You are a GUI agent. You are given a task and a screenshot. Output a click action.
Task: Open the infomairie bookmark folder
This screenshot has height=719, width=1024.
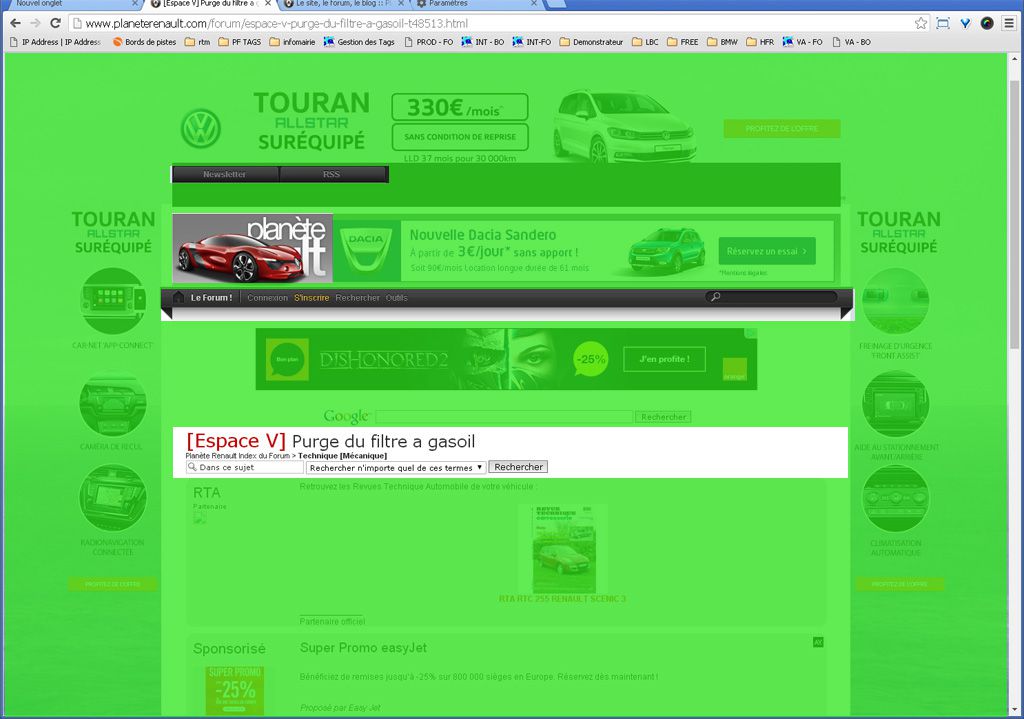[293, 42]
